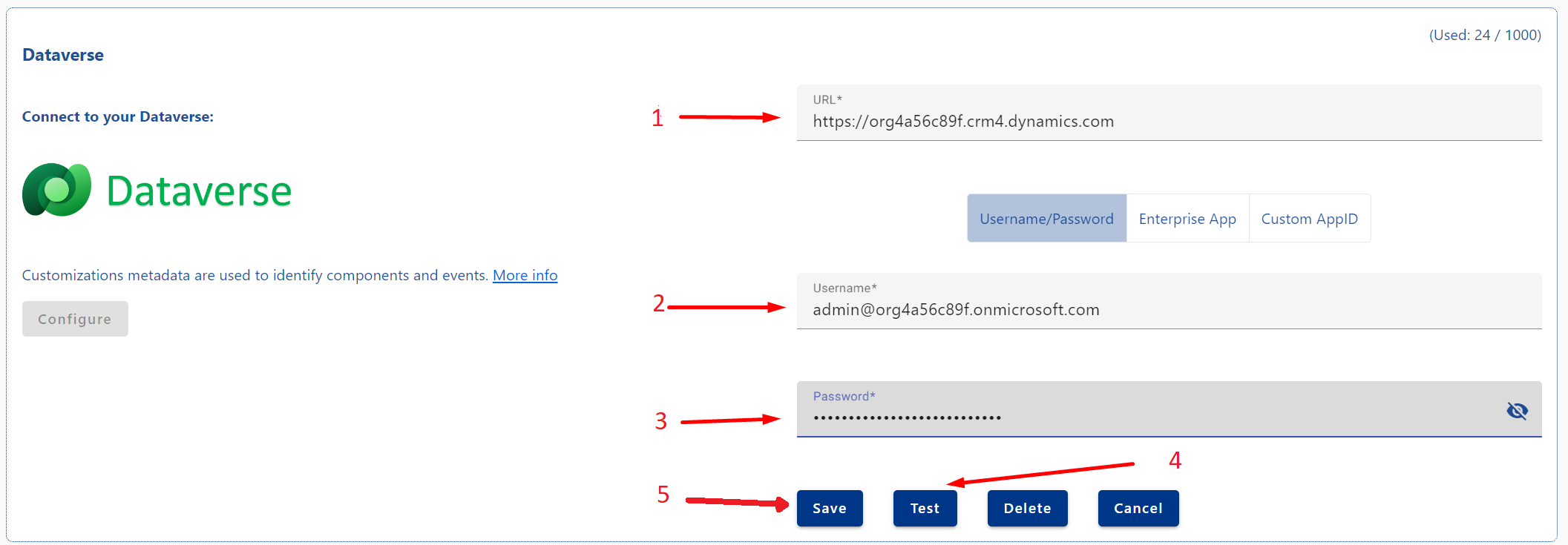Click the 'Customizations metadata are used' description text
1568x545 pixels.
pos(255,275)
